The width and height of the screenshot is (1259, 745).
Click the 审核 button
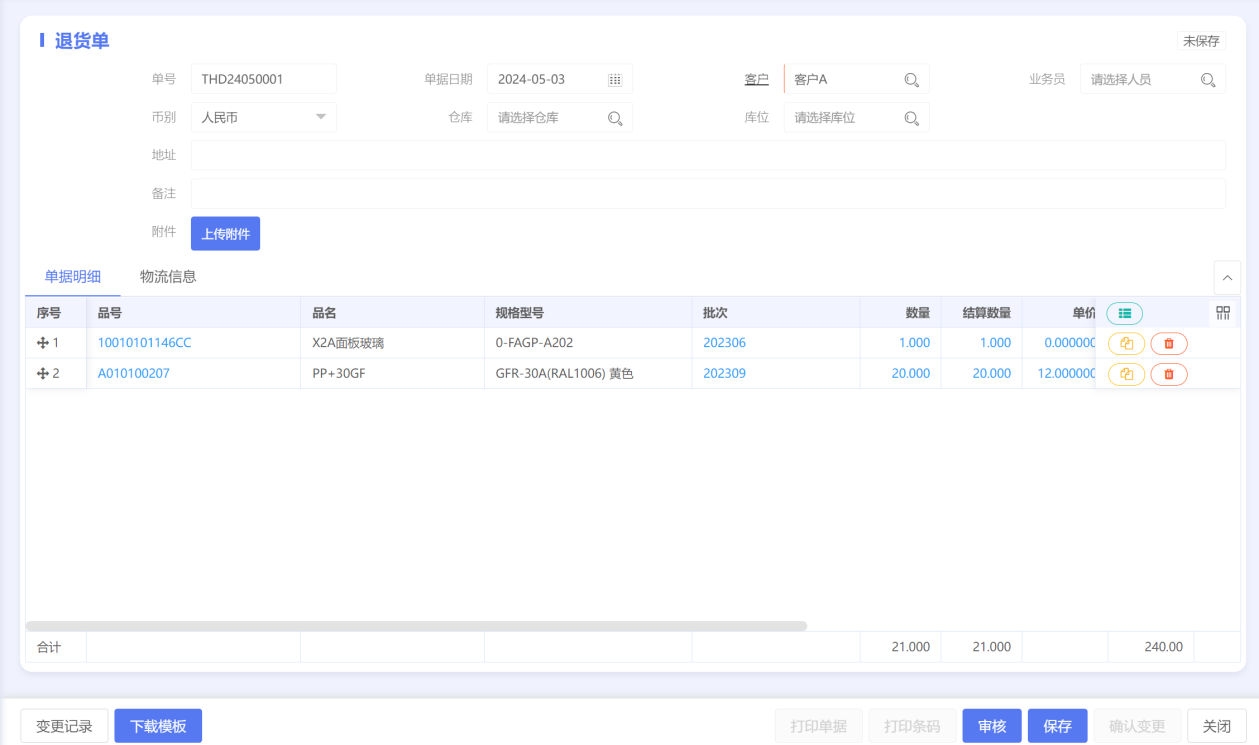(x=992, y=726)
